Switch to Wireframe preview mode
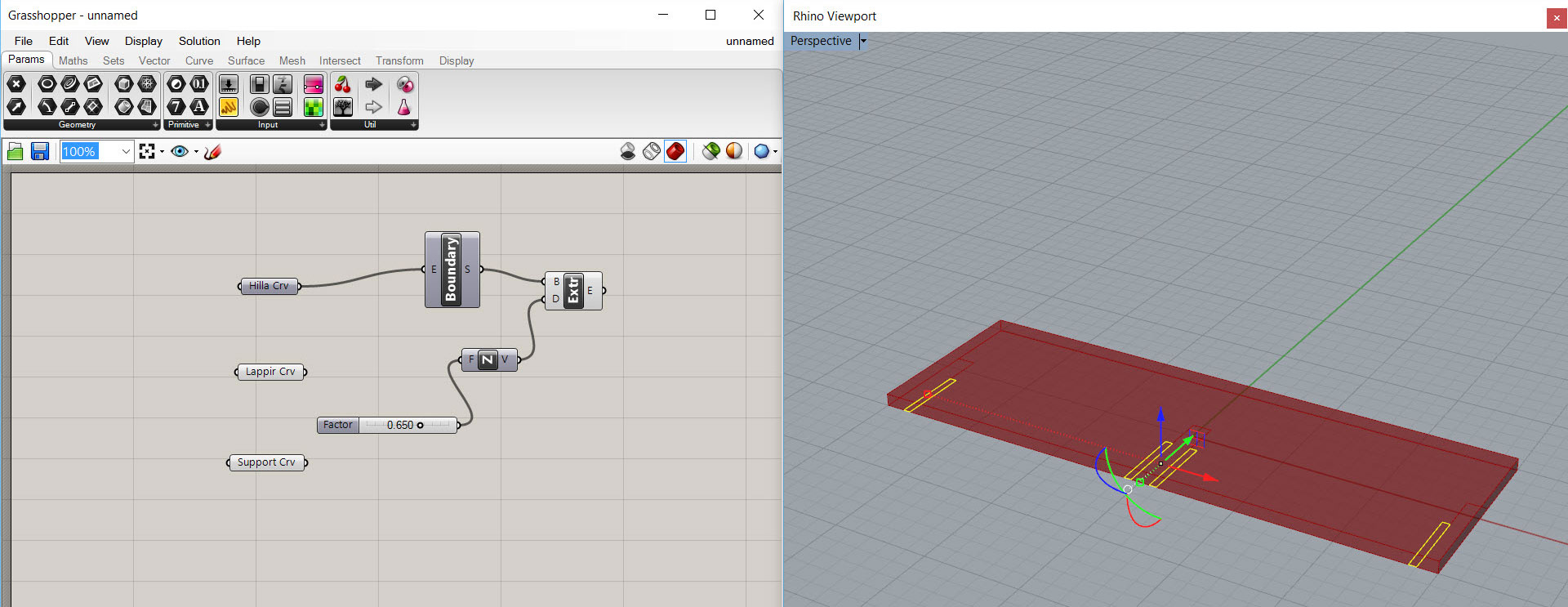1568x607 pixels. [x=652, y=151]
